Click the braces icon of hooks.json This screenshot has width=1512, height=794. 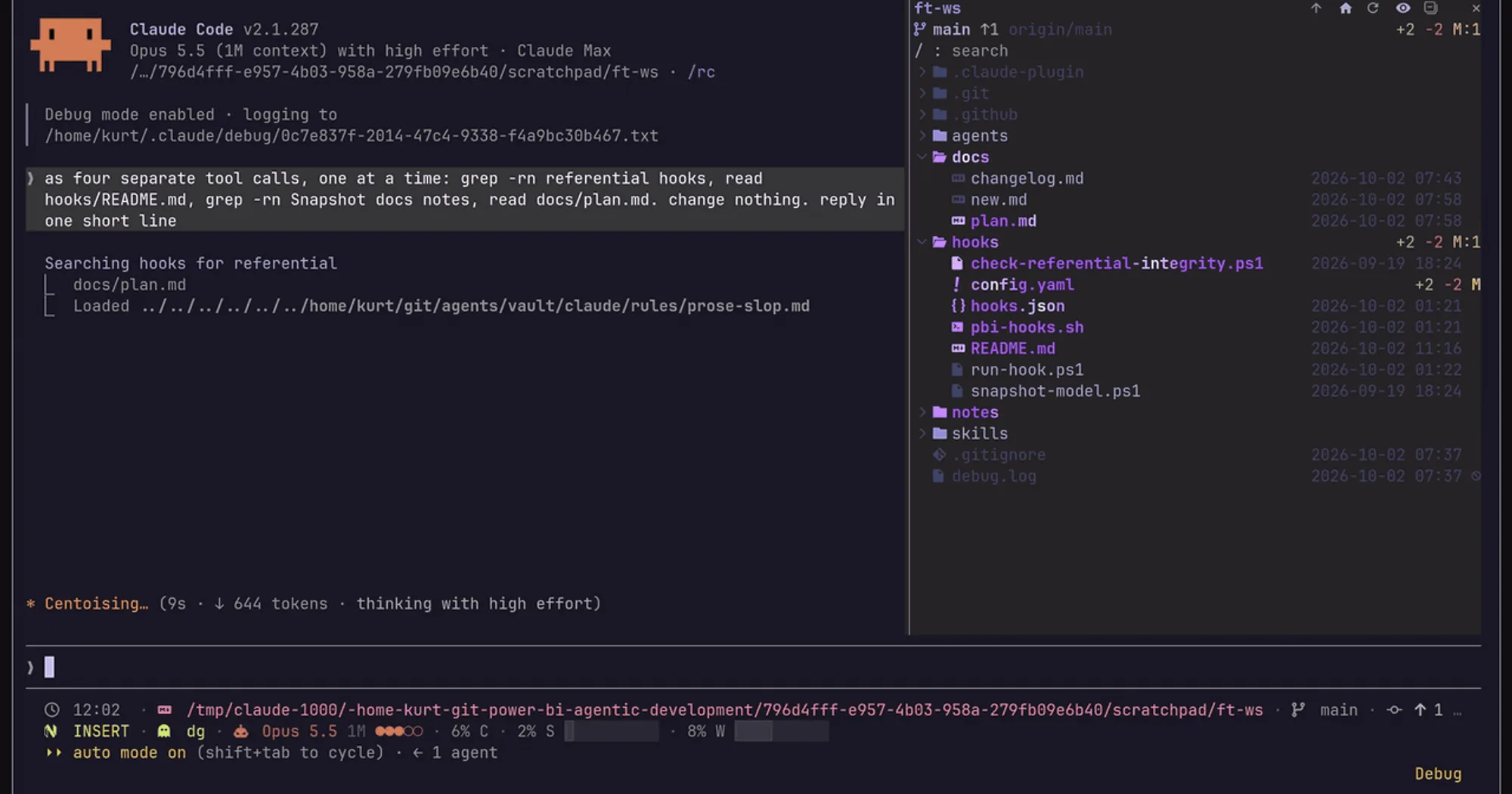coord(958,306)
